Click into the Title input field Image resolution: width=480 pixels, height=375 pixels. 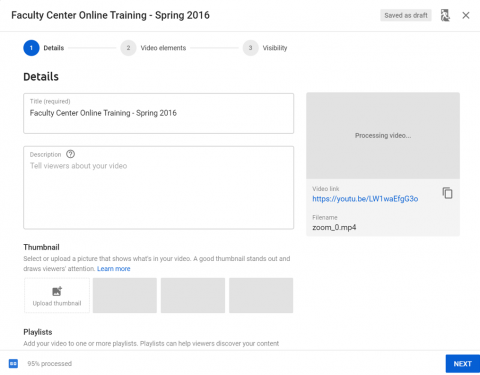[x=159, y=113]
